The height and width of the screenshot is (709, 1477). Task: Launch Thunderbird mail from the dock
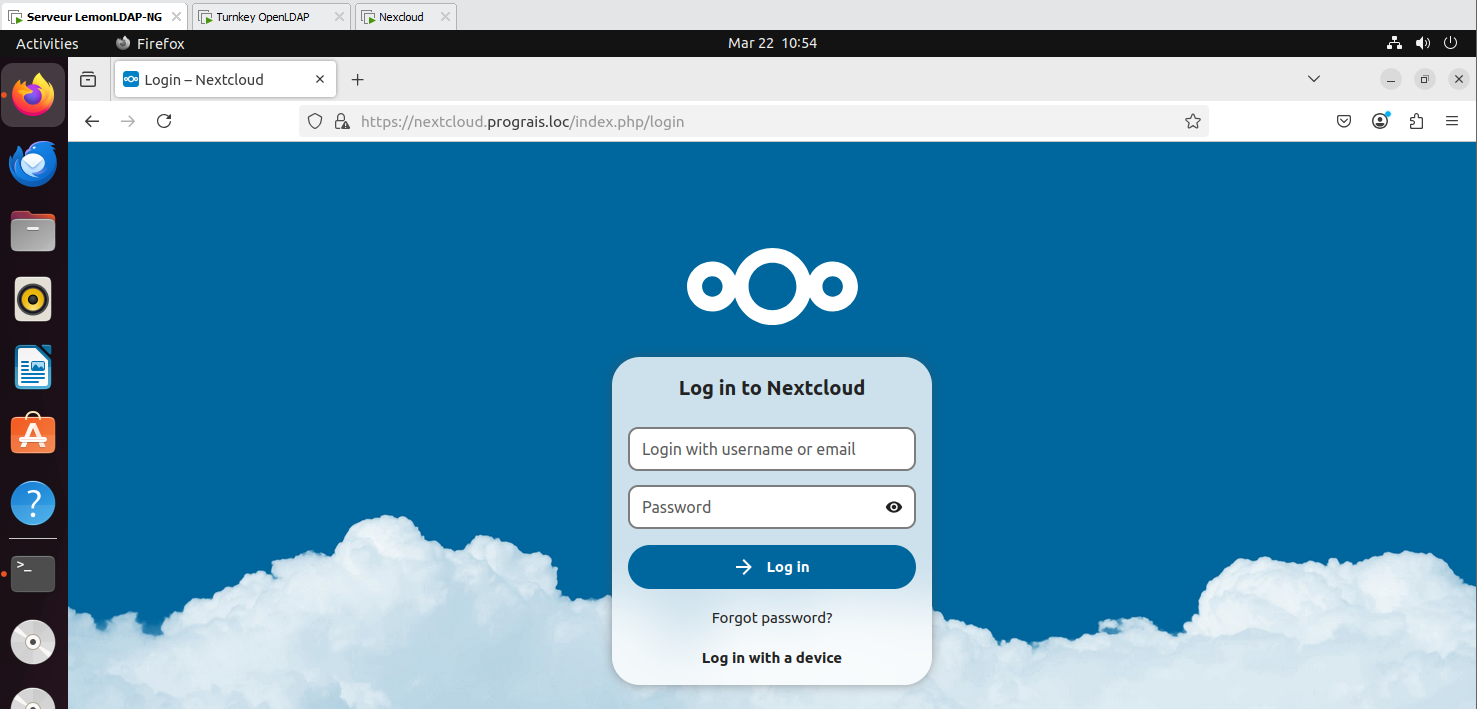click(33, 163)
